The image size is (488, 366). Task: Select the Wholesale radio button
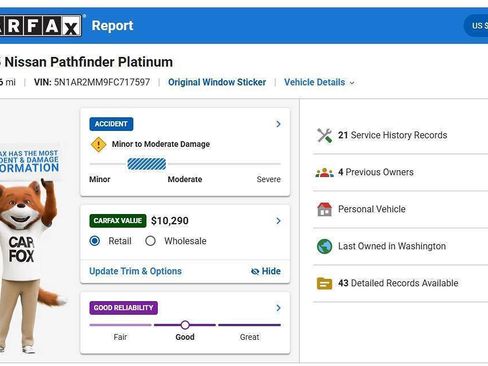click(150, 241)
